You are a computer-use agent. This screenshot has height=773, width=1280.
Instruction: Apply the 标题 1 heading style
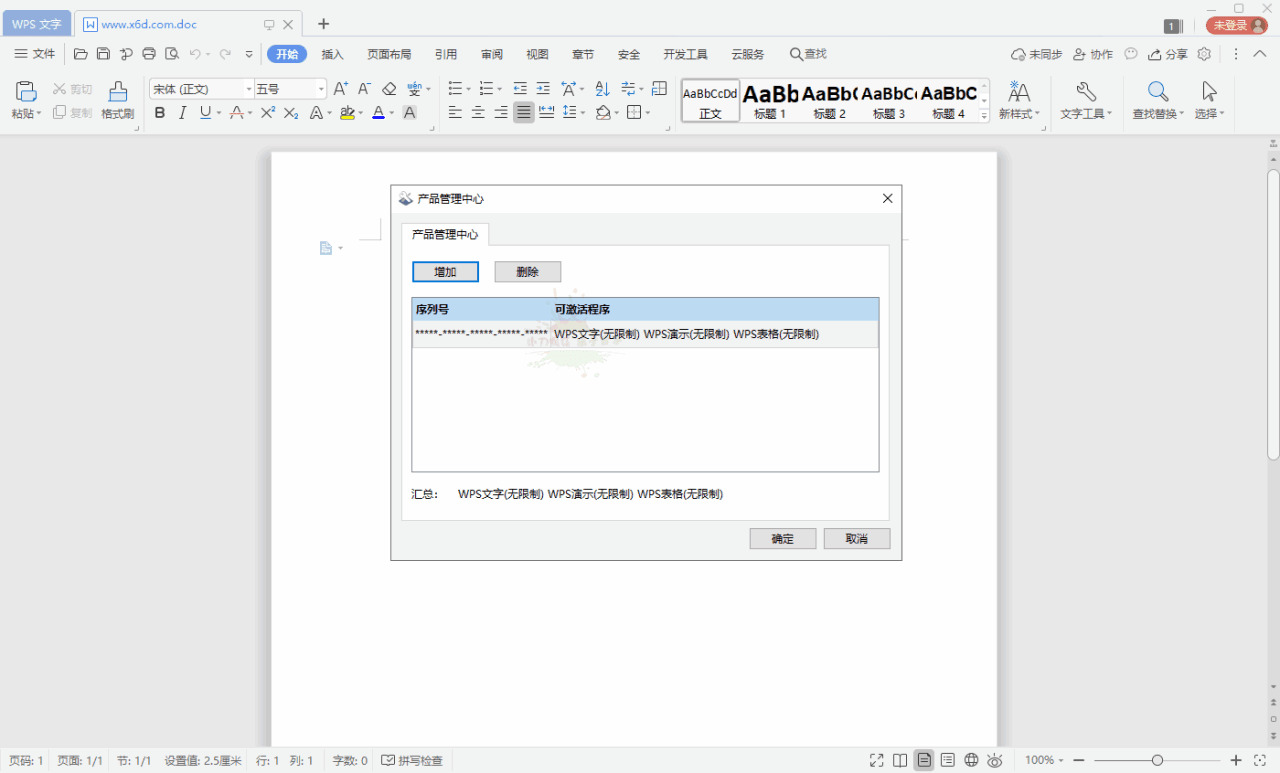point(770,101)
